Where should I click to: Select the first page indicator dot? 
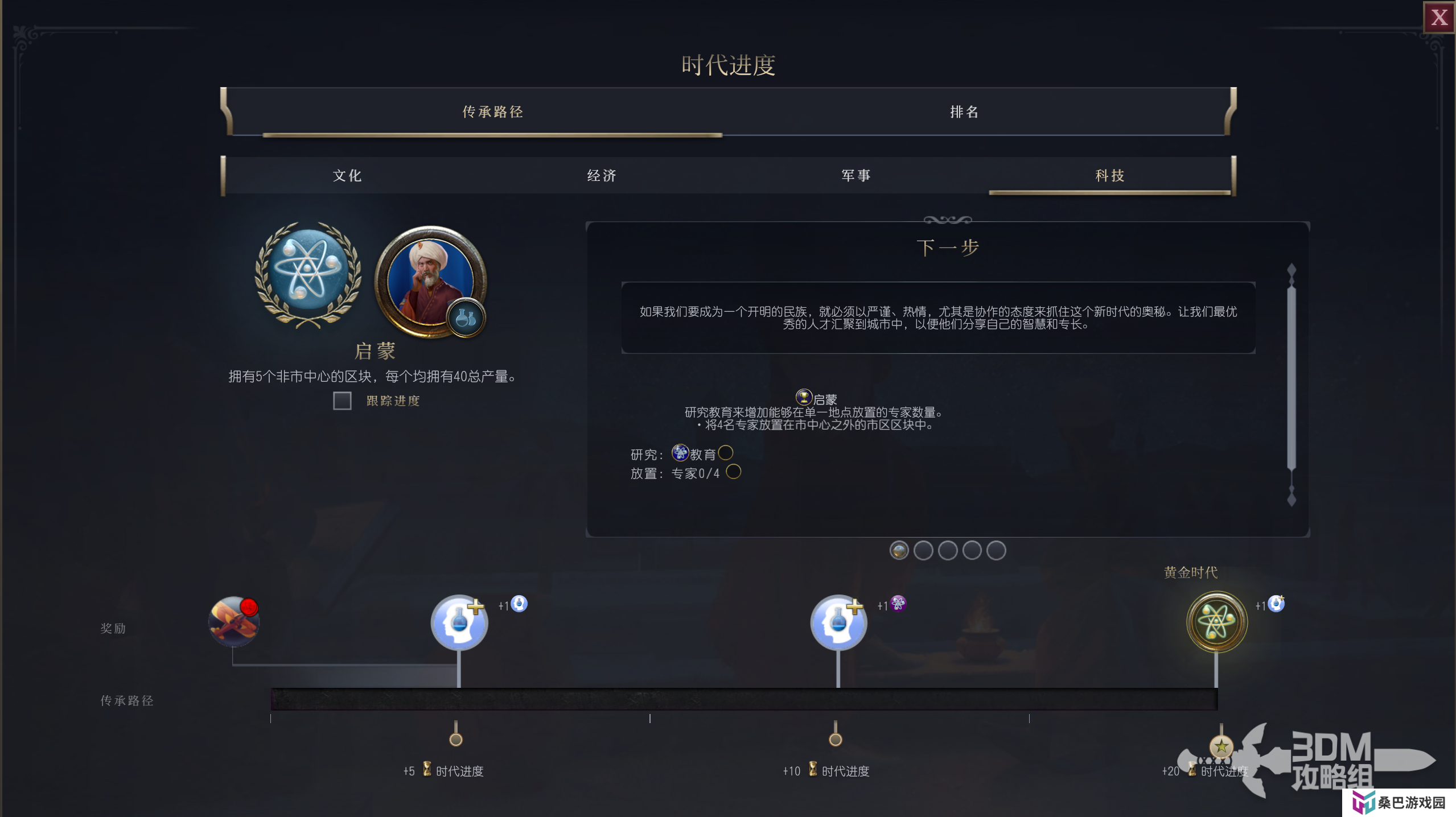(899, 550)
